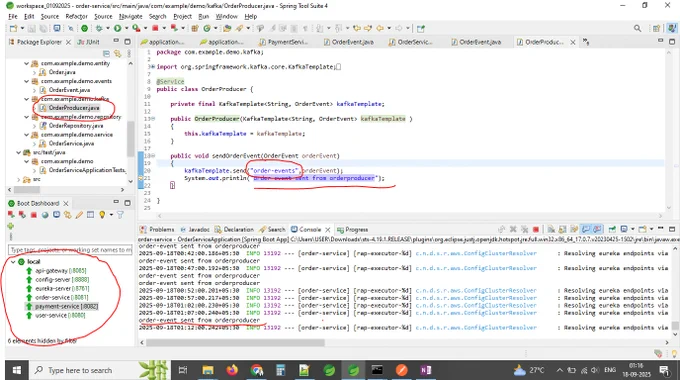This screenshot has height=380, width=680.
Task: Click Link with Editor icon in Package Explorer
Action: click(x=118, y=53)
